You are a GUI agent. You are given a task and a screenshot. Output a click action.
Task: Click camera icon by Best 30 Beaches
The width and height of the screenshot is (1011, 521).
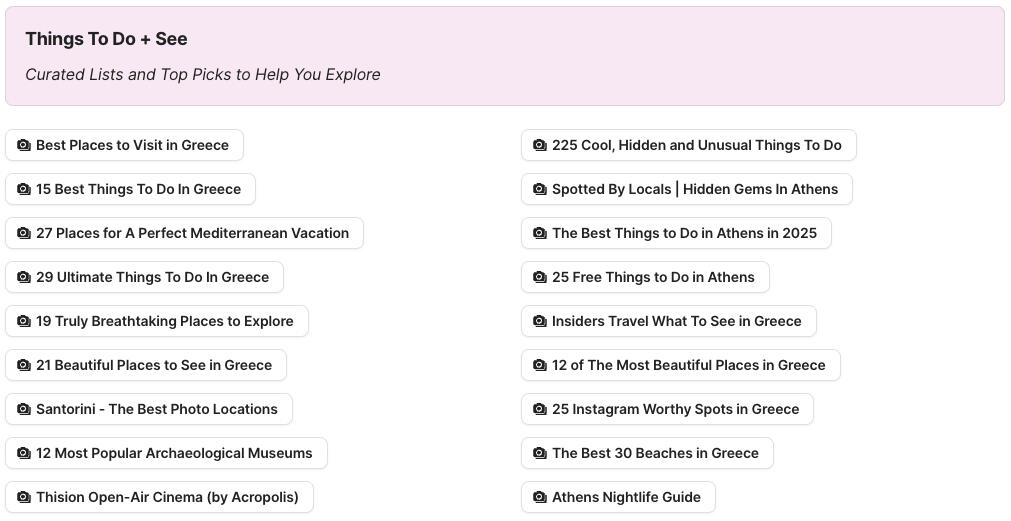[540, 453]
